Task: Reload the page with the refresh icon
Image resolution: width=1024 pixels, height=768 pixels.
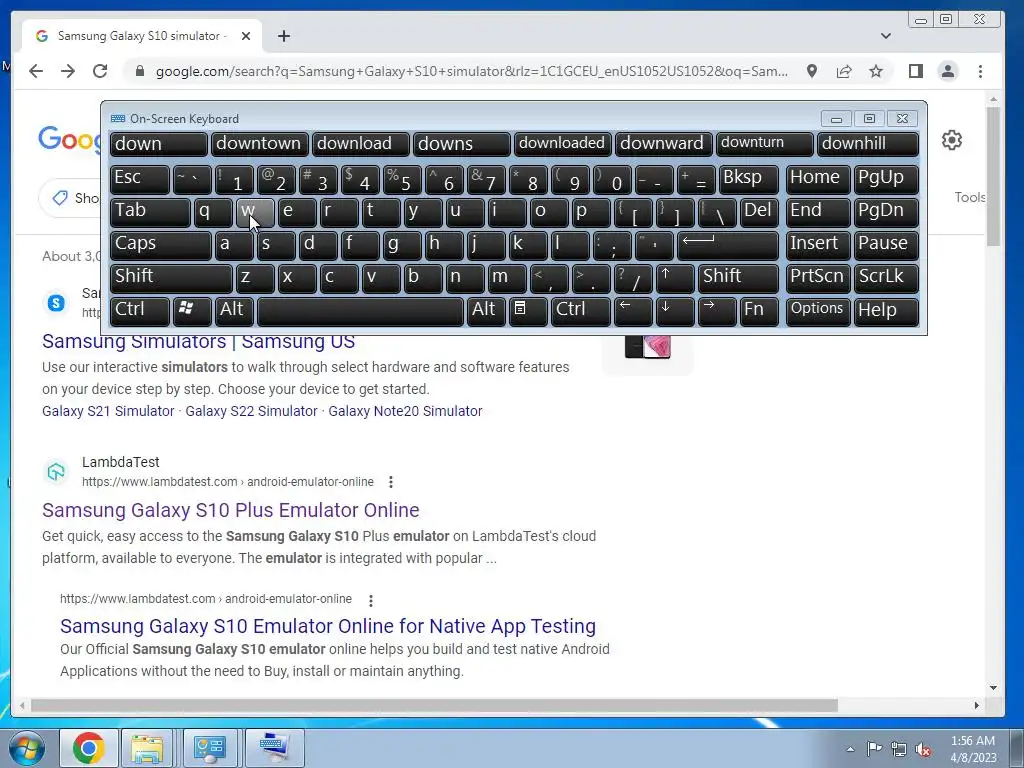Action: pyautogui.click(x=100, y=71)
